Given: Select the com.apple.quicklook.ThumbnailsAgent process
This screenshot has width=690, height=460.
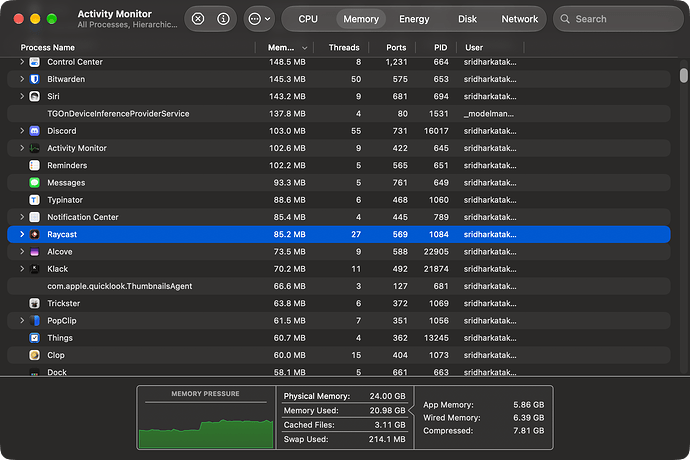Looking at the screenshot, I should coord(339,286).
